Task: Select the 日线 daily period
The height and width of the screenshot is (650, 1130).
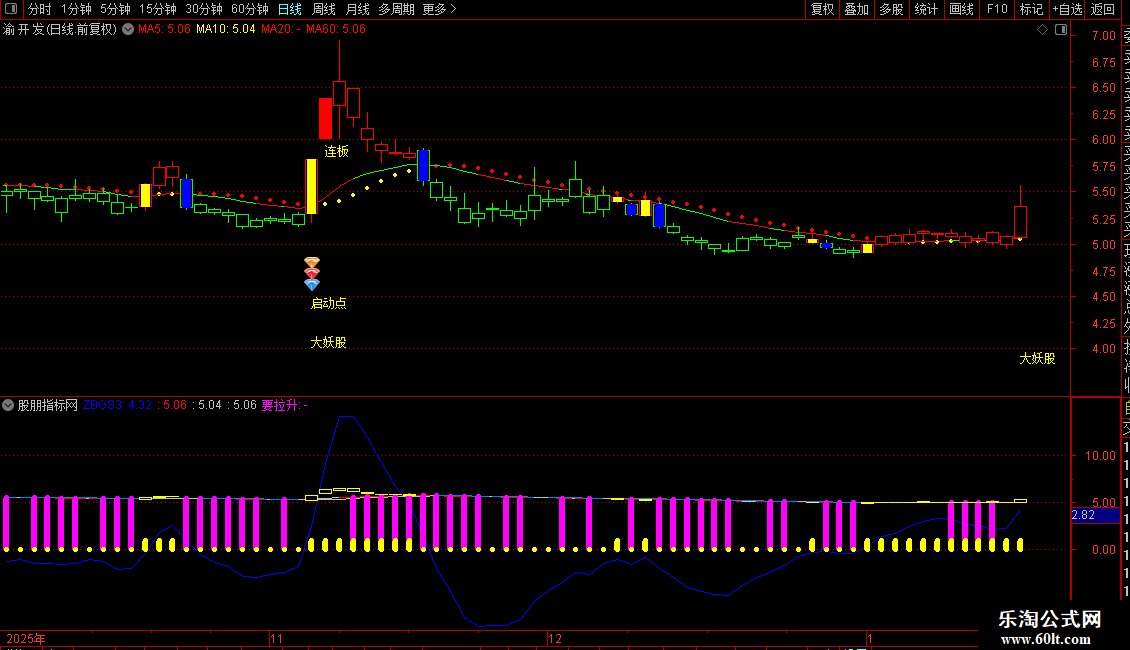Action: (x=290, y=9)
